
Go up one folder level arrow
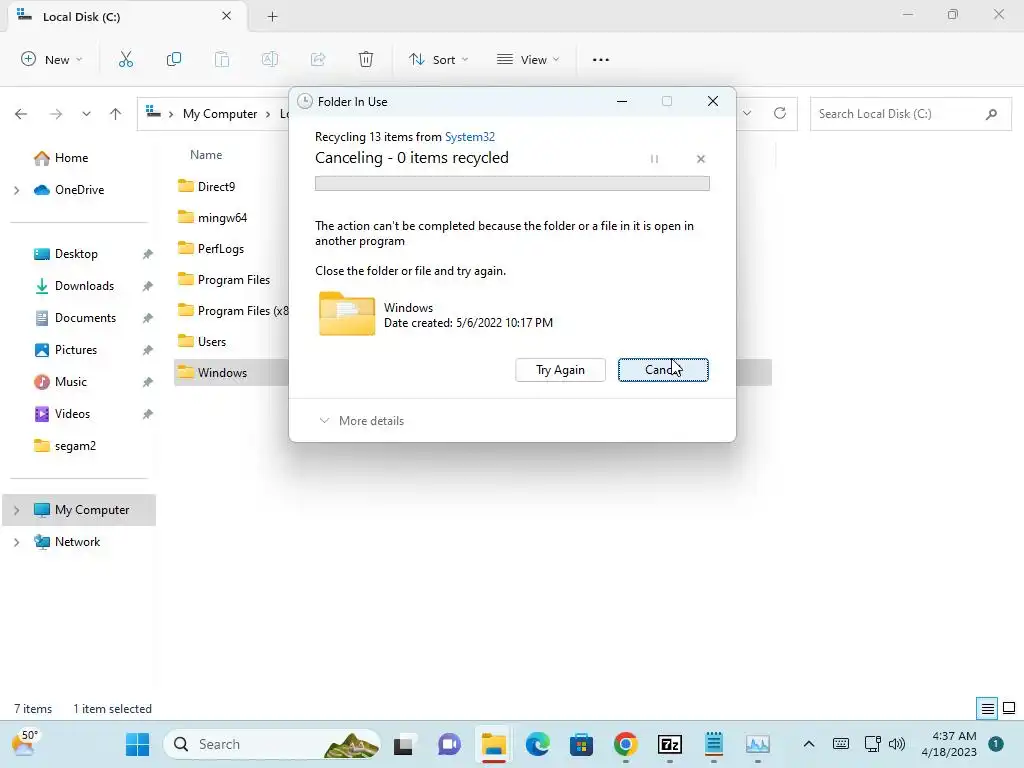pos(116,114)
